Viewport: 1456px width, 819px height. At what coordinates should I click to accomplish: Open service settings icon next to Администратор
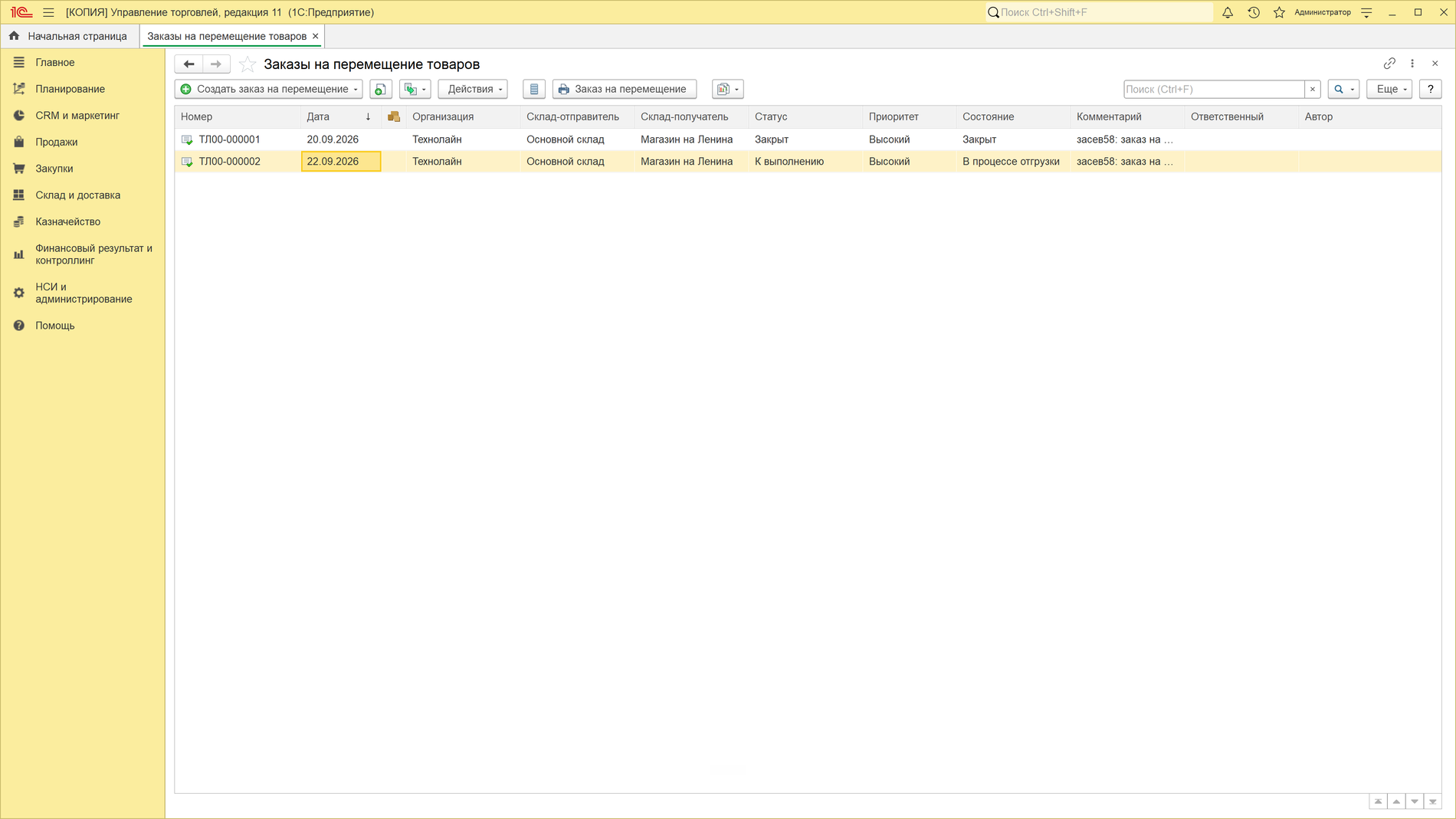pyautogui.click(x=1366, y=12)
